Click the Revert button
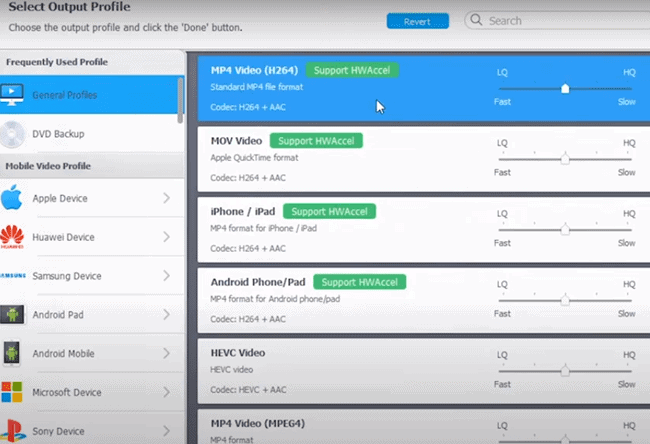The image size is (650, 444). point(417,21)
